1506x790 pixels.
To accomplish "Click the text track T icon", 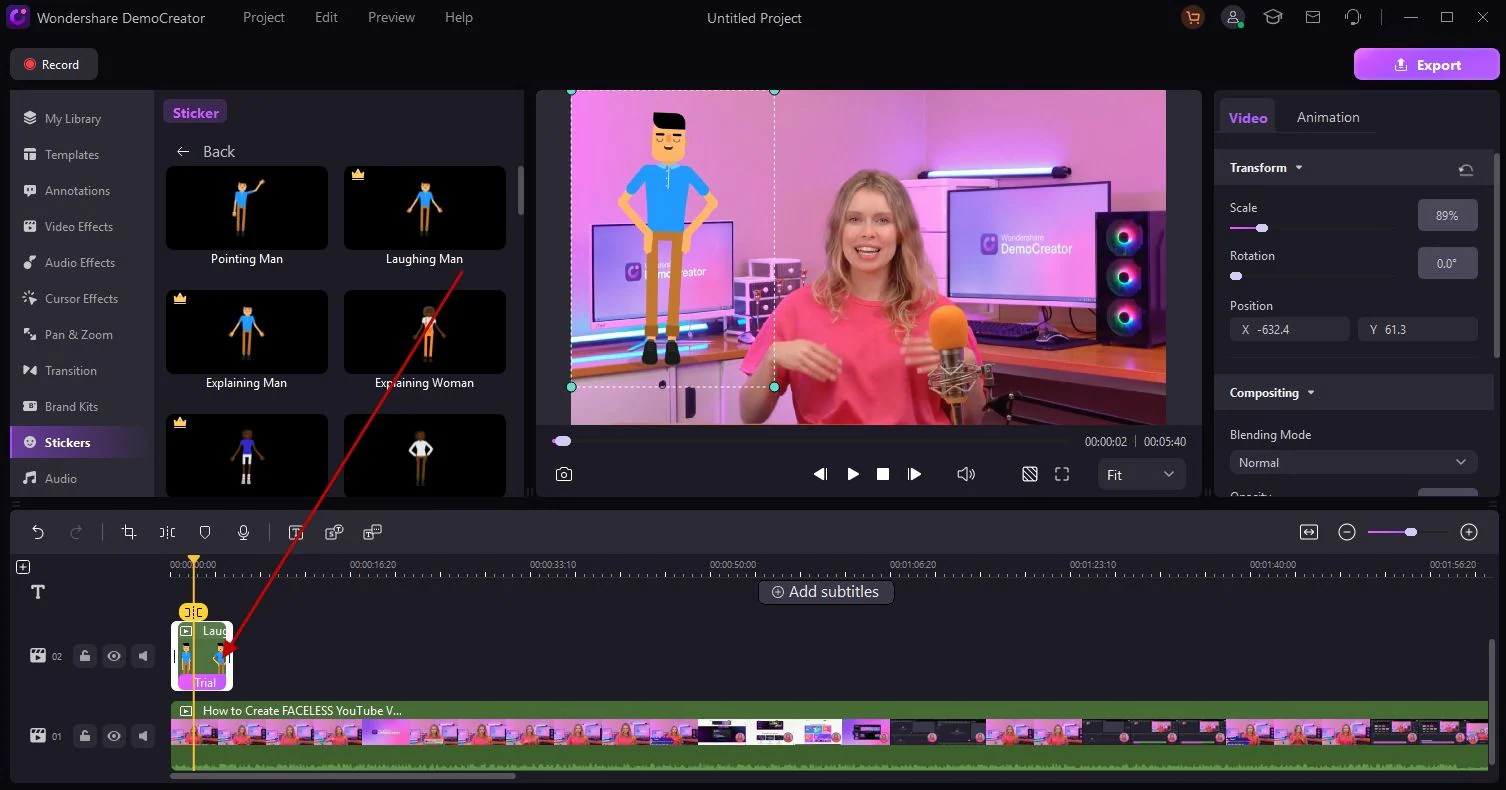I will pos(38,592).
